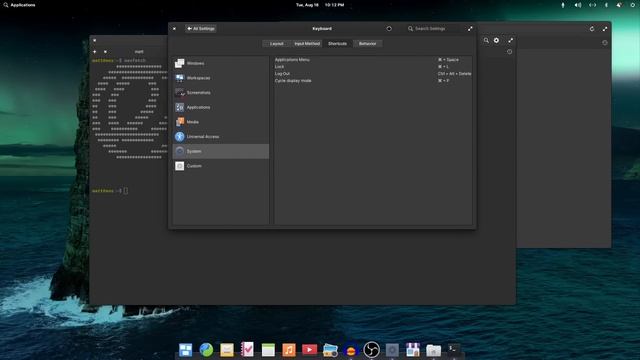The image size is (640, 360).
Task: Open Tasks app from dock
Action: (247, 350)
